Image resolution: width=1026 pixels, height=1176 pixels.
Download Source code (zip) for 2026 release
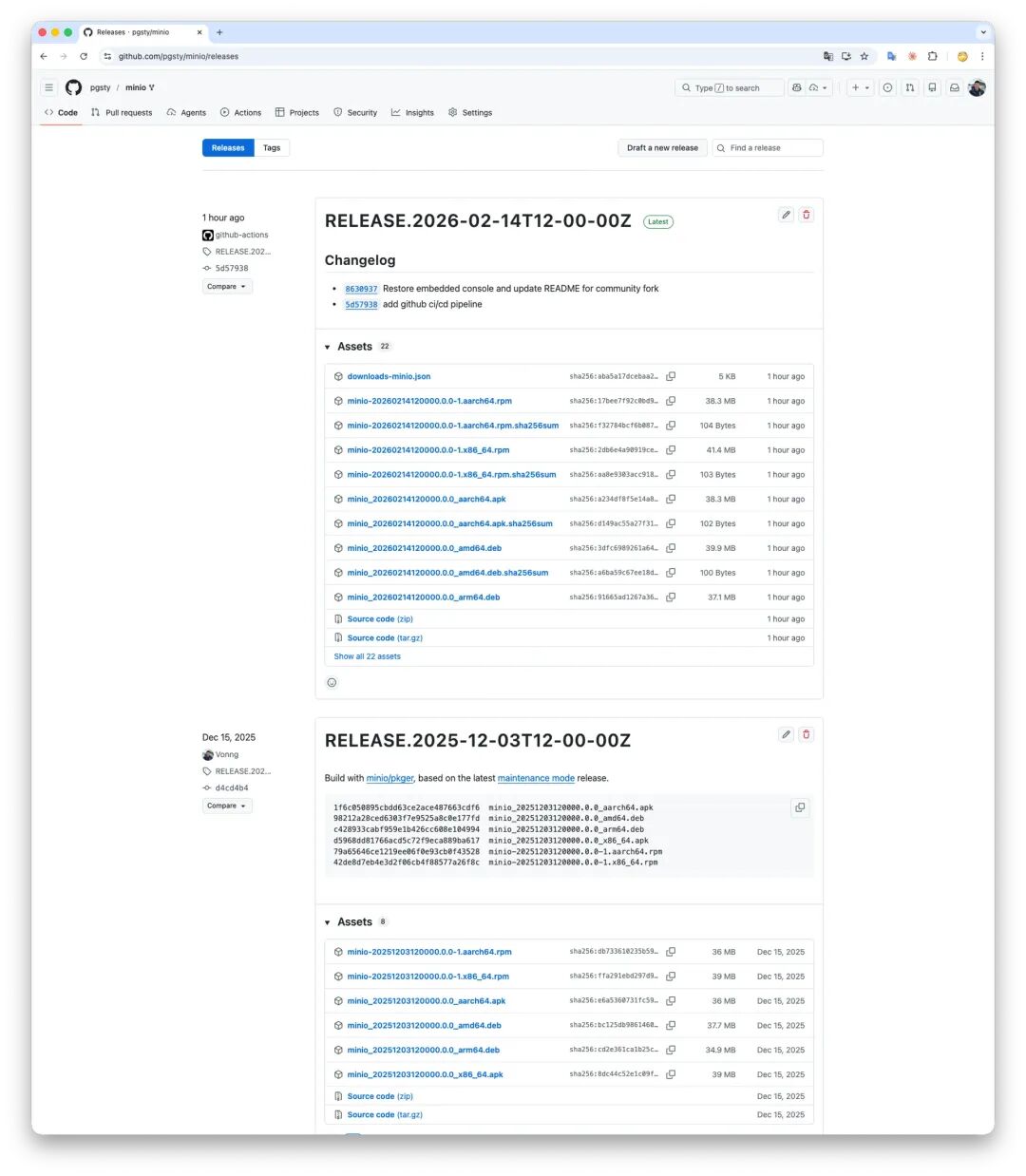(x=380, y=619)
